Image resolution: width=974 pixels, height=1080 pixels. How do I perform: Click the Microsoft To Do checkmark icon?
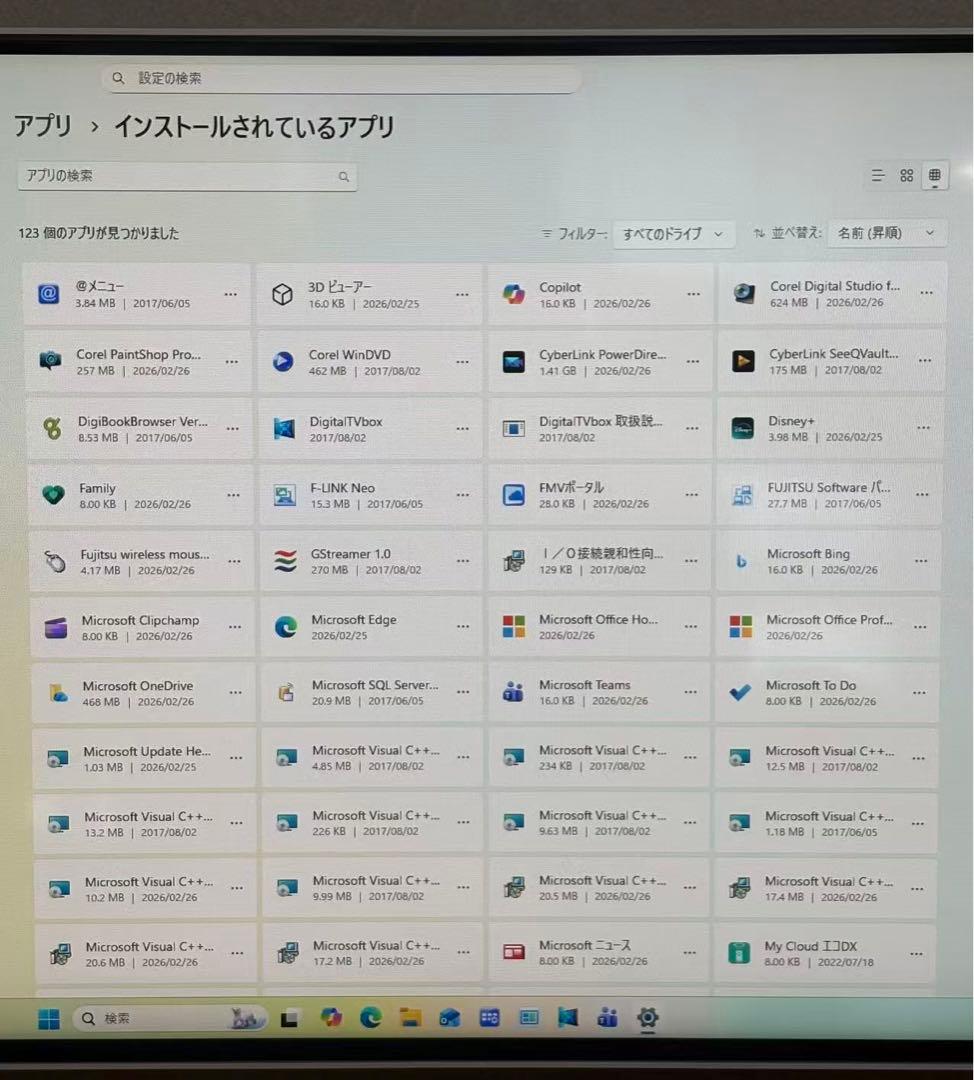[x=740, y=692]
